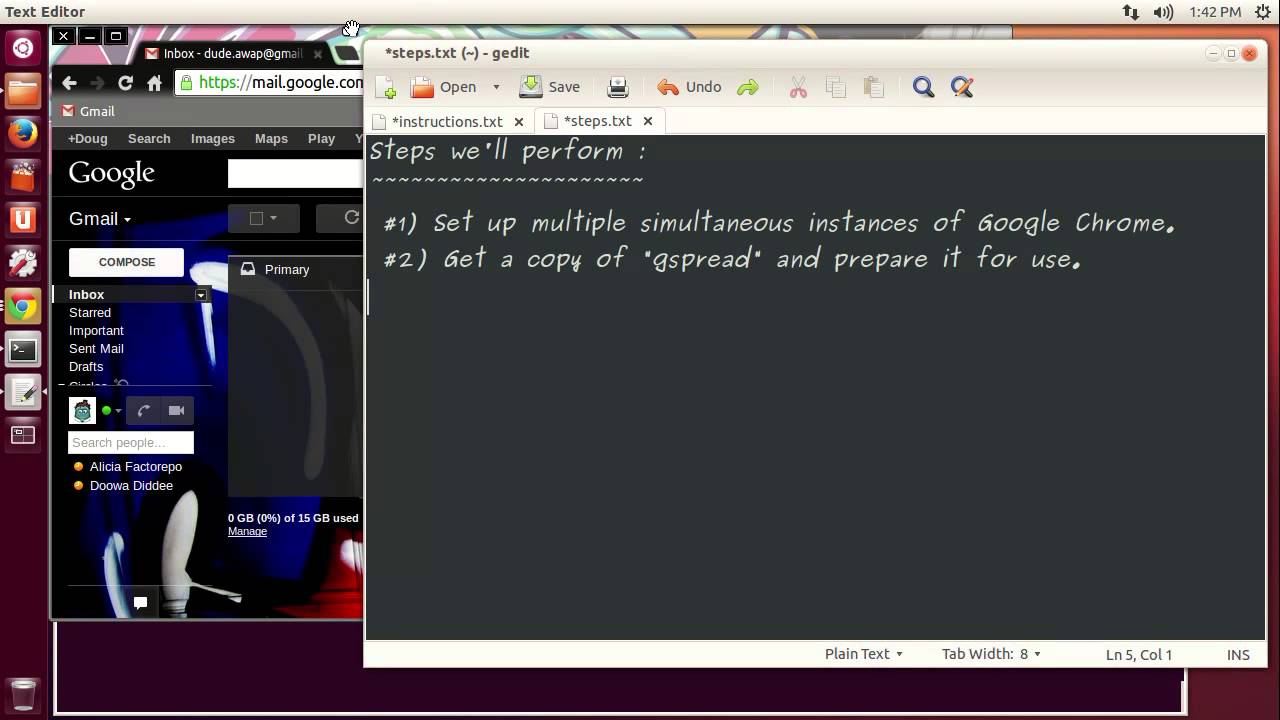Click Maps in the Google bar
The width and height of the screenshot is (1280, 720).
(271, 139)
